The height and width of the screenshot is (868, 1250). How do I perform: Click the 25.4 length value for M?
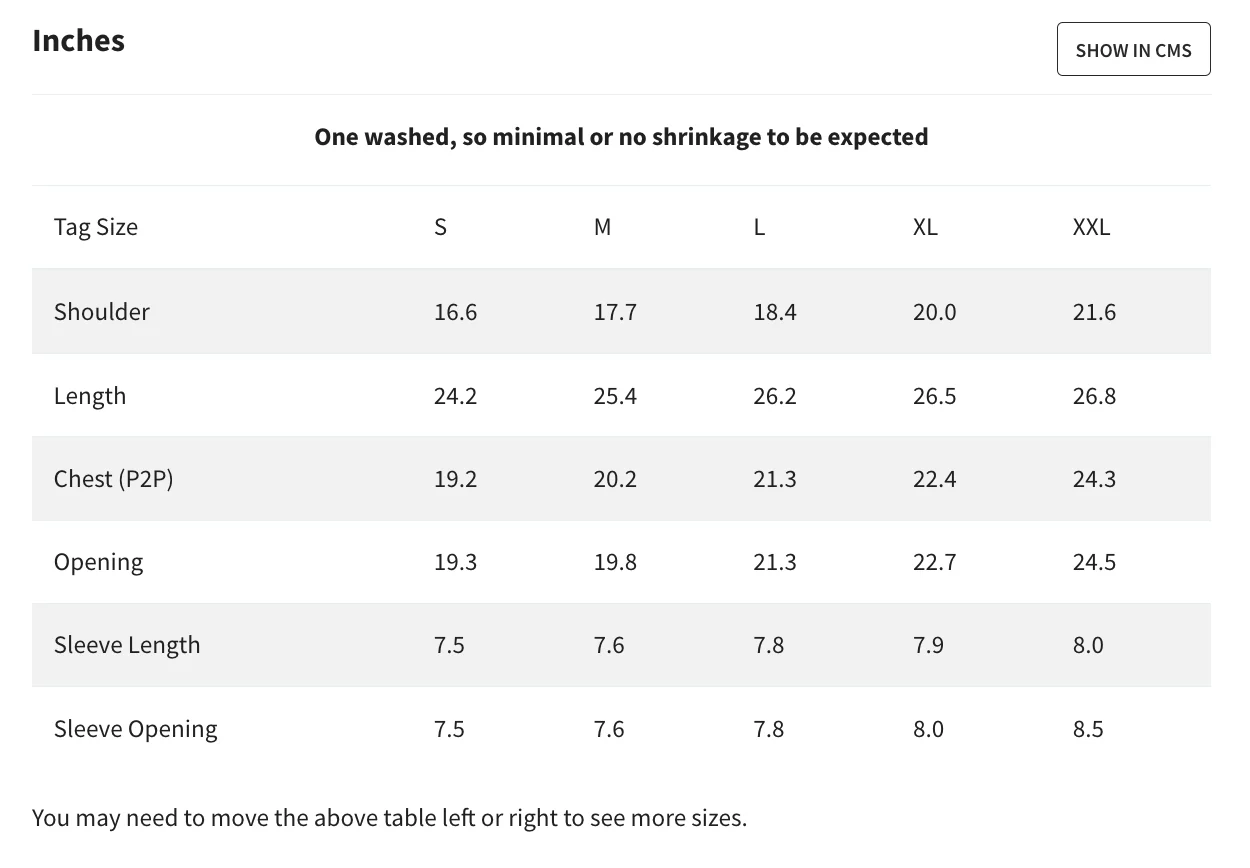click(x=615, y=396)
